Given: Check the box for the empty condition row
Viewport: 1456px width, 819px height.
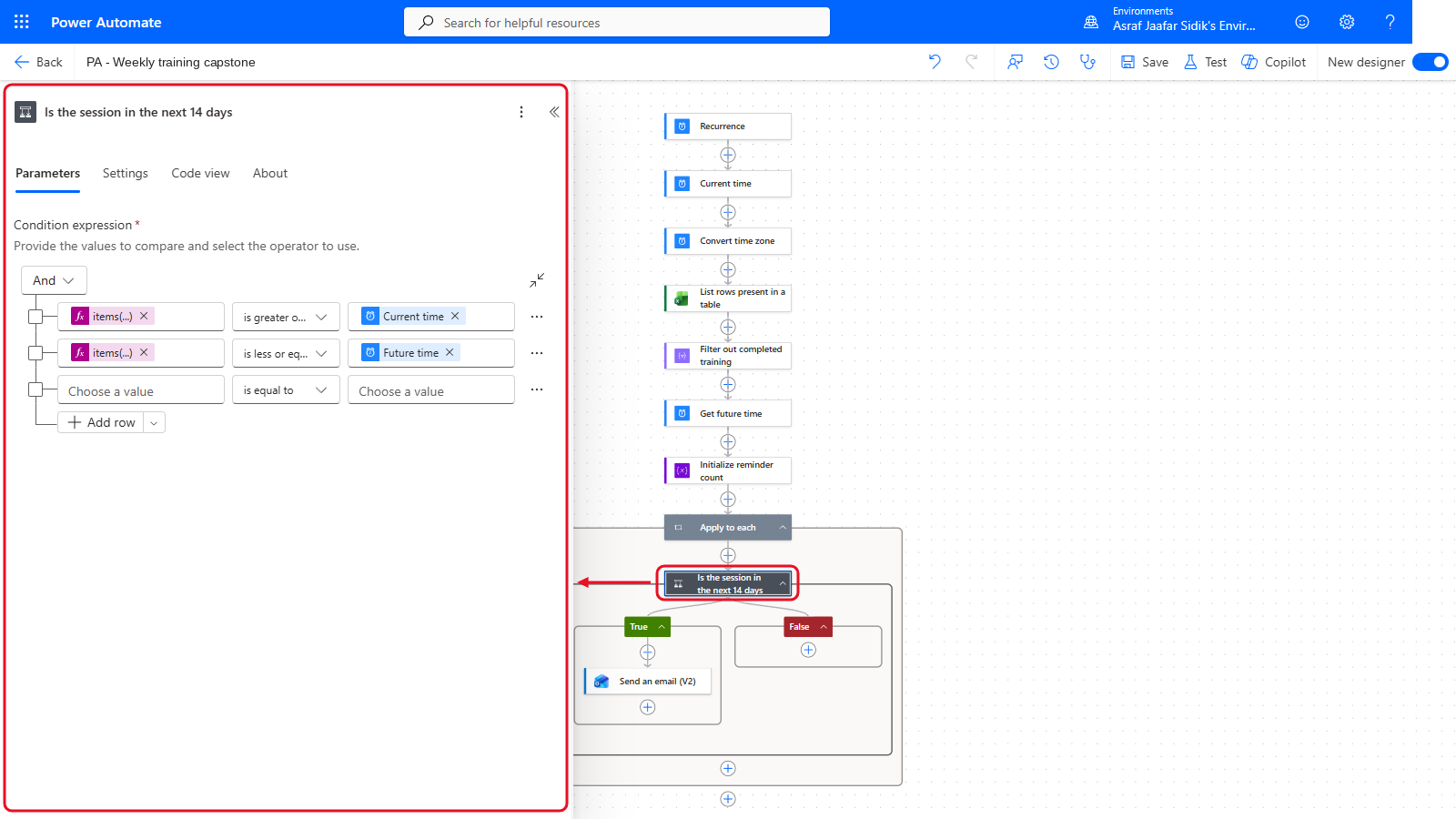Looking at the screenshot, I should (x=35, y=389).
